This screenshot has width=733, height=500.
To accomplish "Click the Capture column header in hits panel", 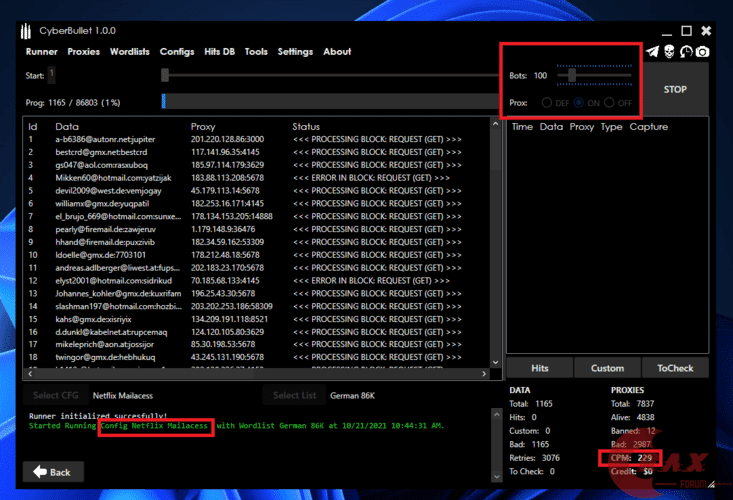I will click(648, 127).
